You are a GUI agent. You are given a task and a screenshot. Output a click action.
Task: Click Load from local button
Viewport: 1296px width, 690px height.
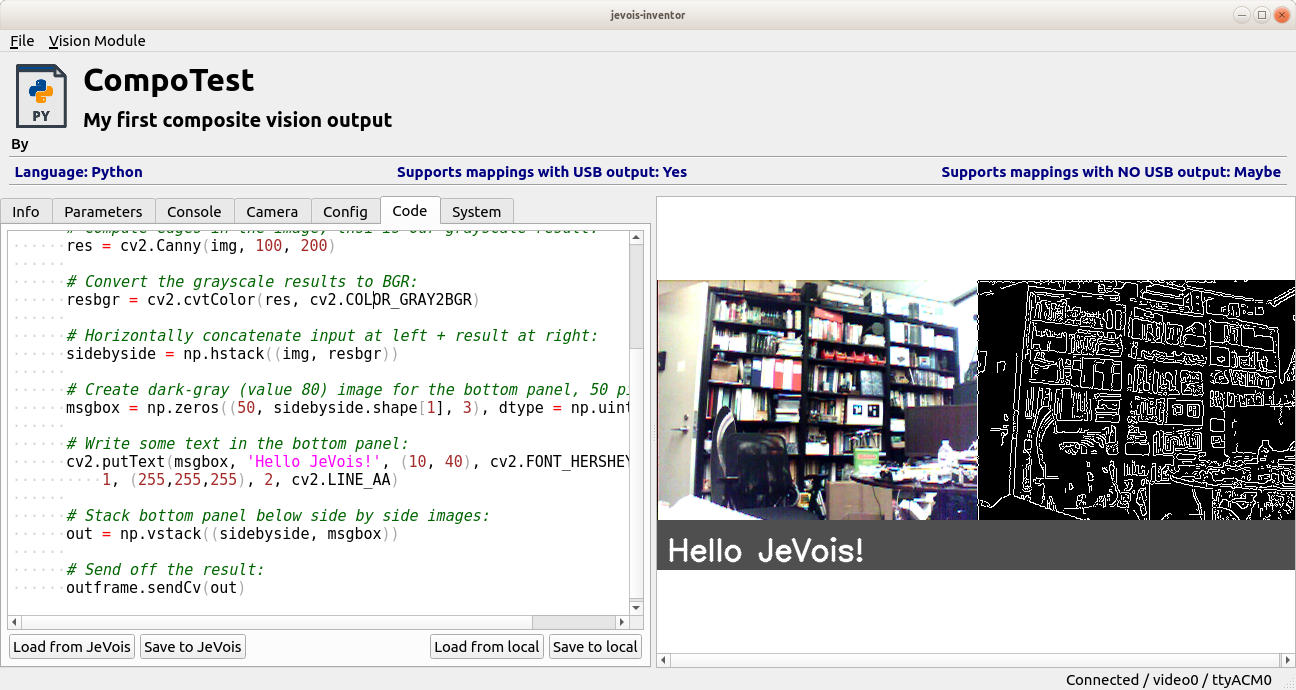tap(487, 647)
